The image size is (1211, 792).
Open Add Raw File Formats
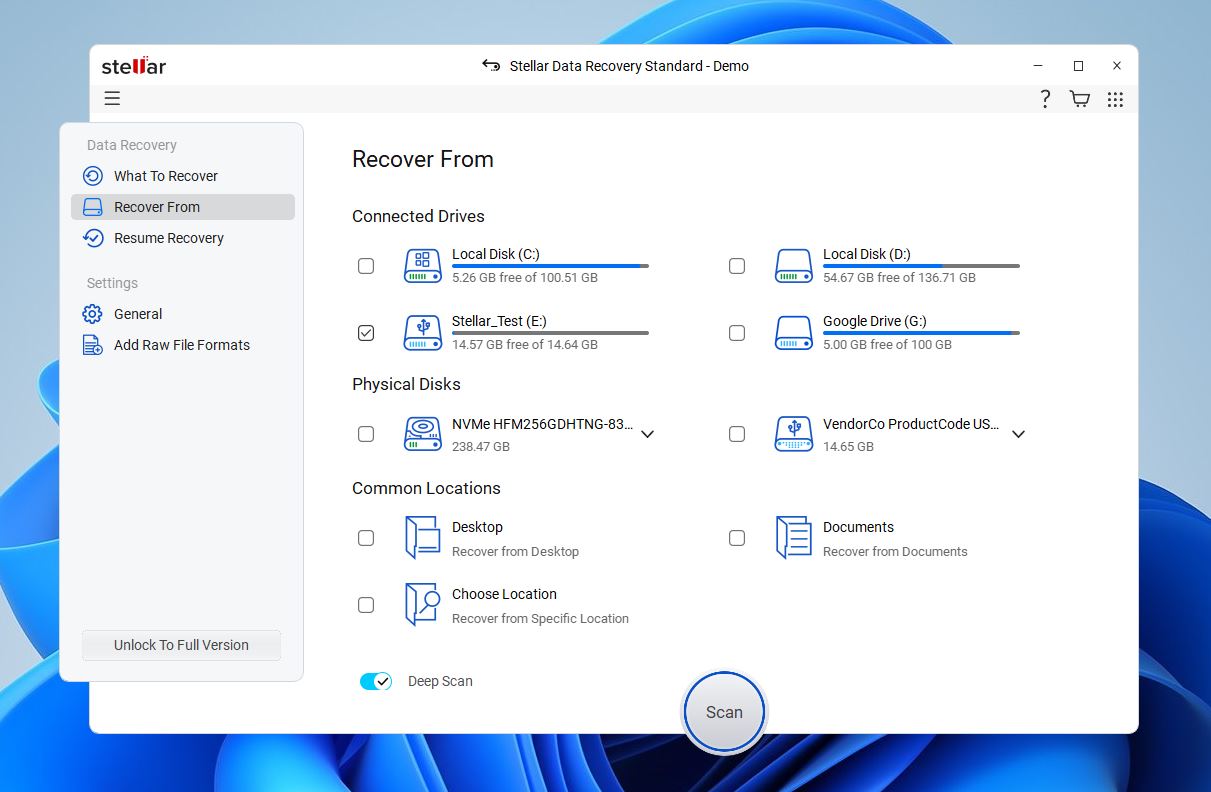182,345
